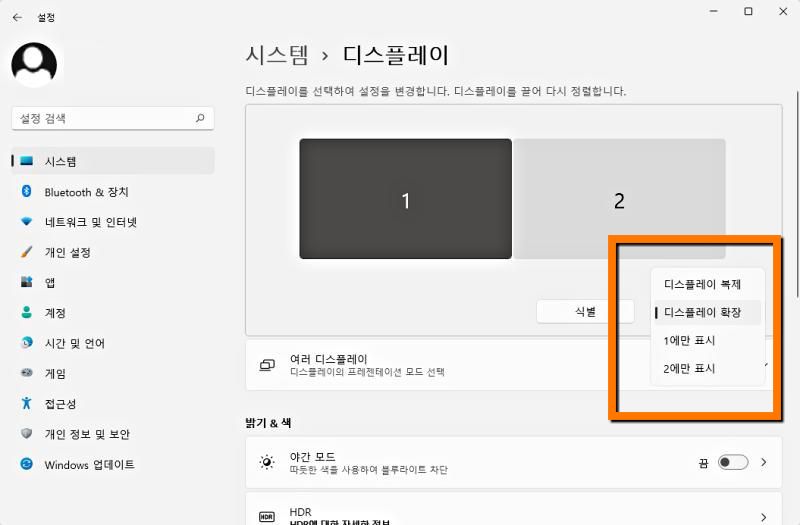Open 시간 및 언어 settings
This screenshot has width=800, height=525.
coord(113,343)
